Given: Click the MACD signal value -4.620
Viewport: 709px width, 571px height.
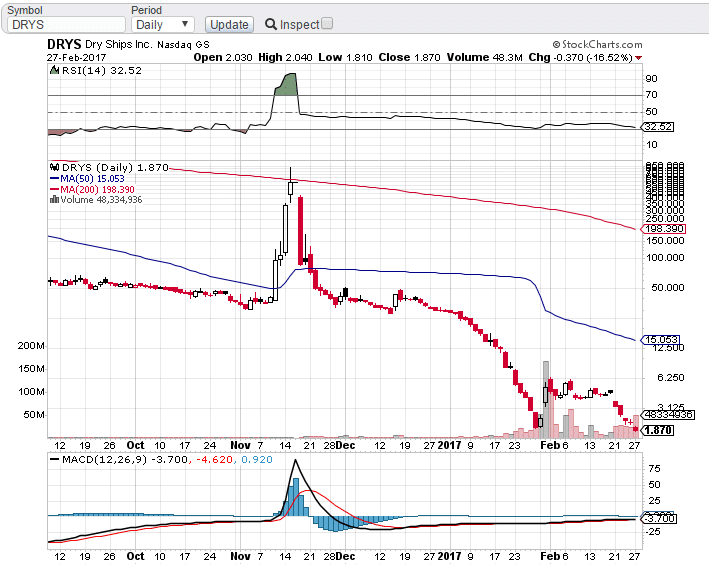Looking at the screenshot, I should (x=214, y=460).
